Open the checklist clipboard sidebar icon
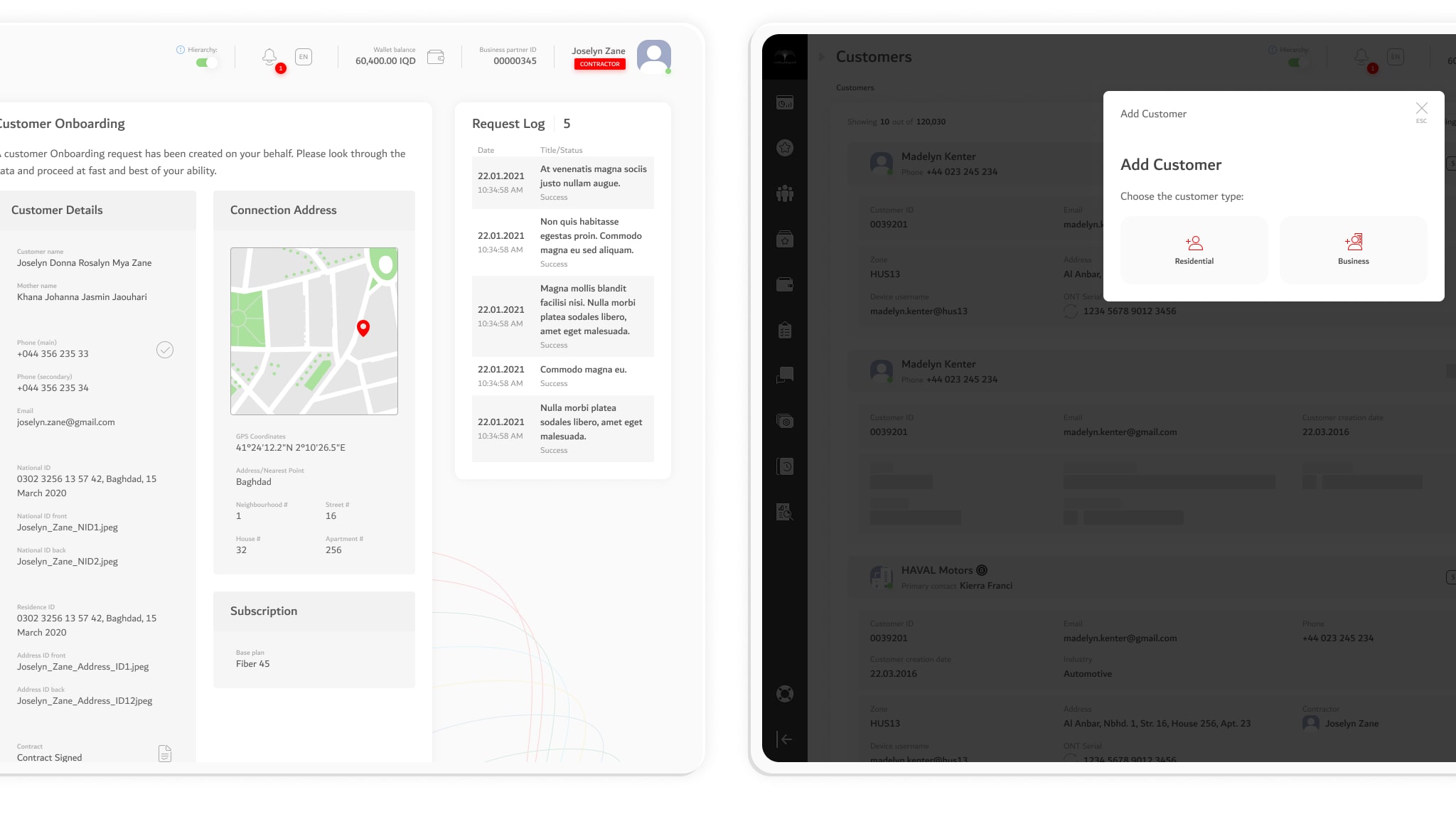Image resolution: width=1456 pixels, height=819 pixels. pyautogui.click(x=785, y=330)
